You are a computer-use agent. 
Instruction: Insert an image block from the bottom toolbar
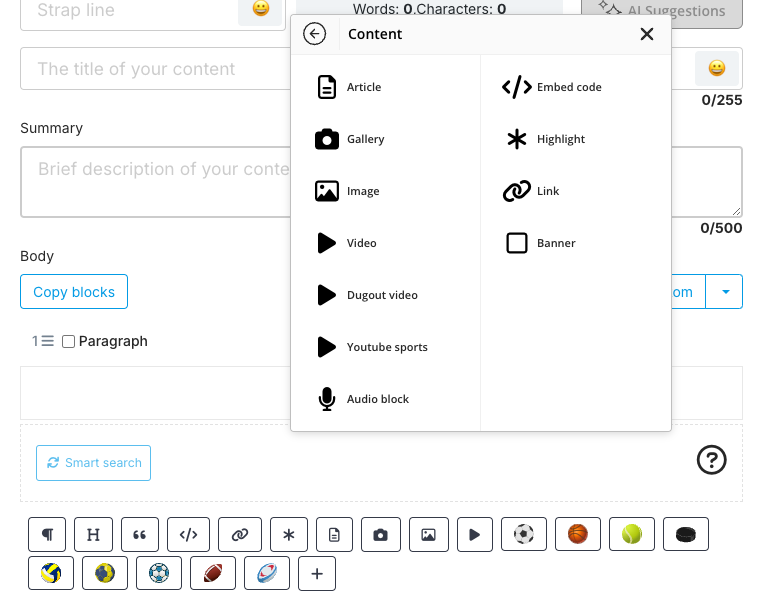pyautogui.click(x=429, y=534)
